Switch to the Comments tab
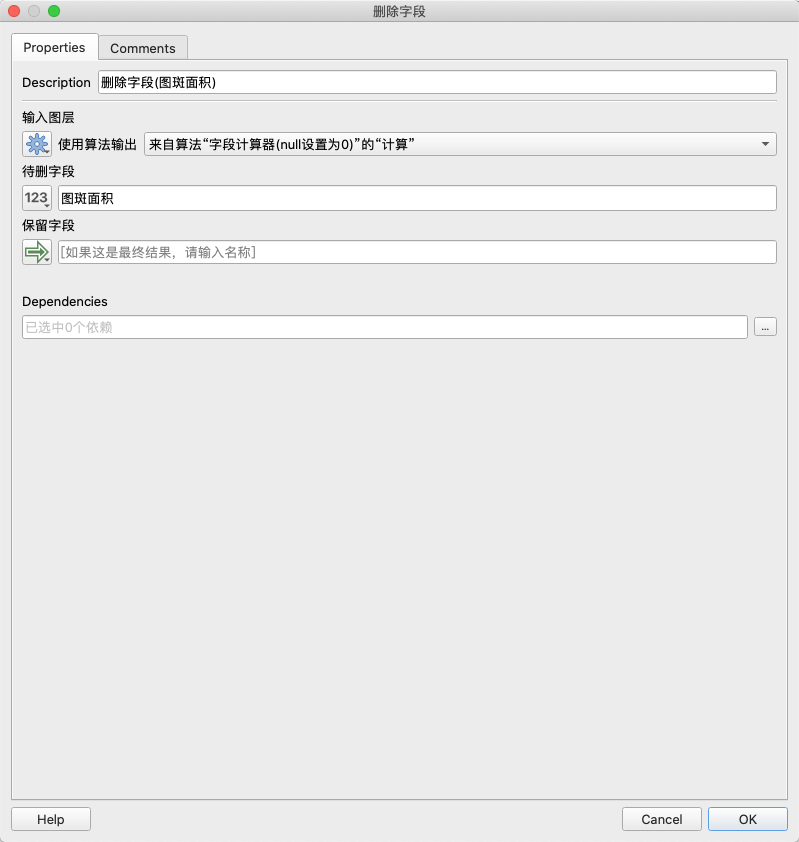The width and height of the screenshot is (799, 842). [142, 48]
